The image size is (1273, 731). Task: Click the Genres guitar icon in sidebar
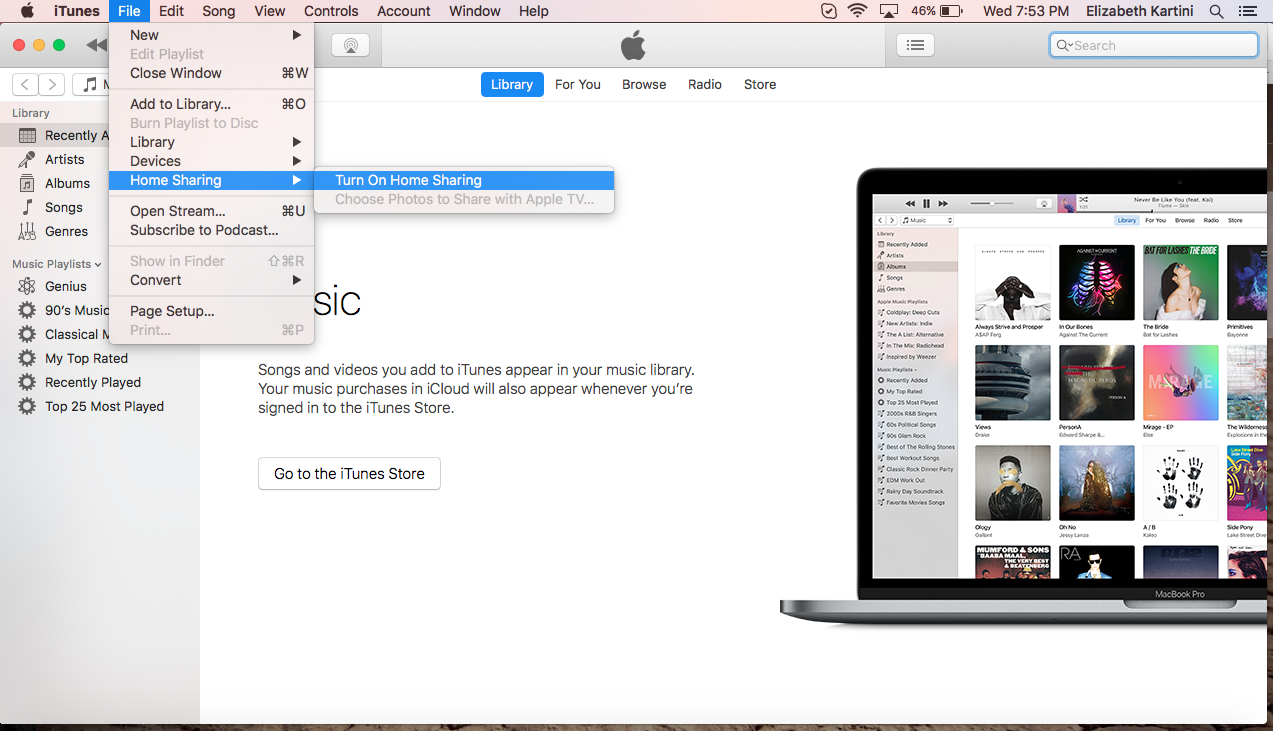tap(27, 231)
